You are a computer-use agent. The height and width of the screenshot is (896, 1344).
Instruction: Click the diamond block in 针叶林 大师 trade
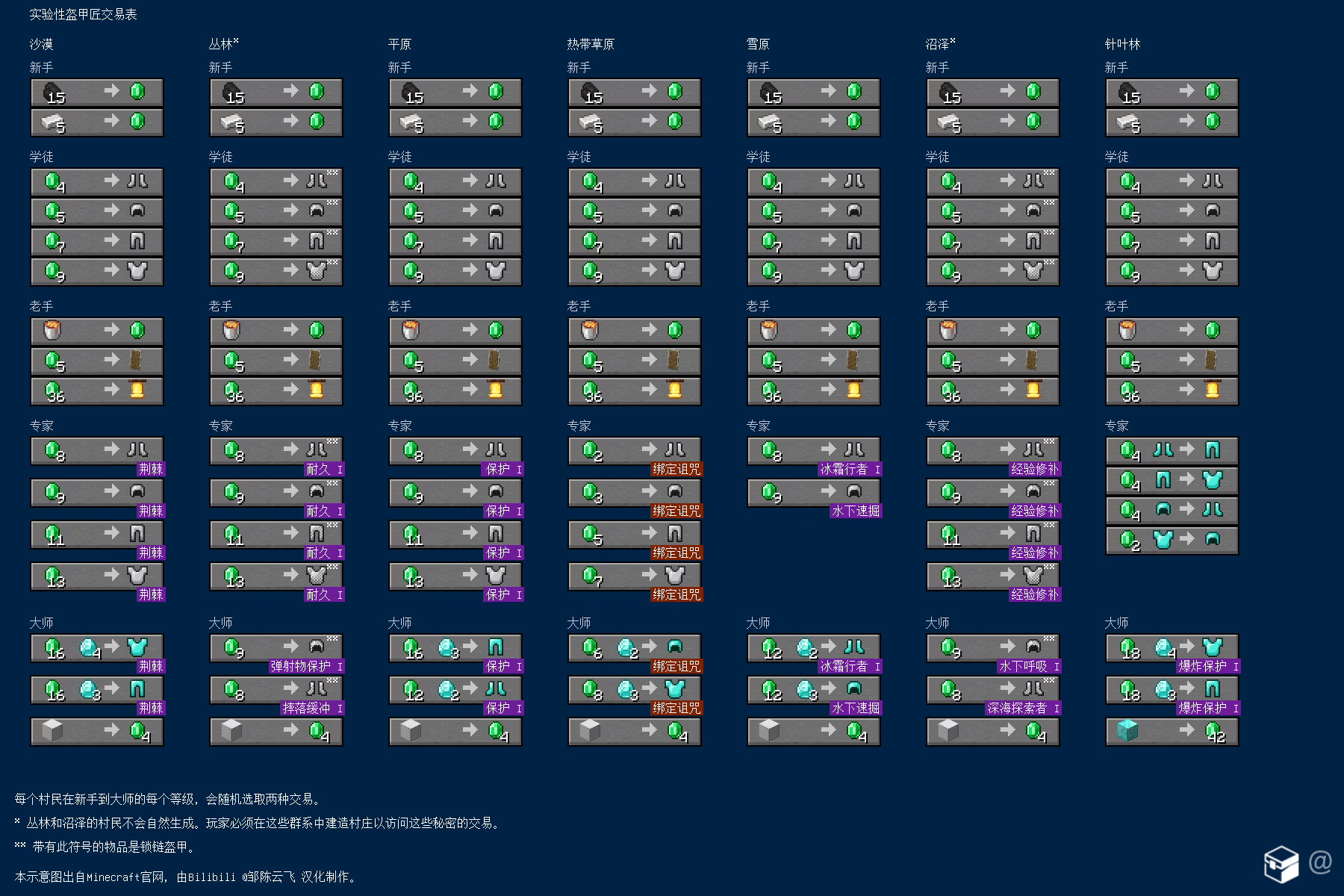point(1127,730)
